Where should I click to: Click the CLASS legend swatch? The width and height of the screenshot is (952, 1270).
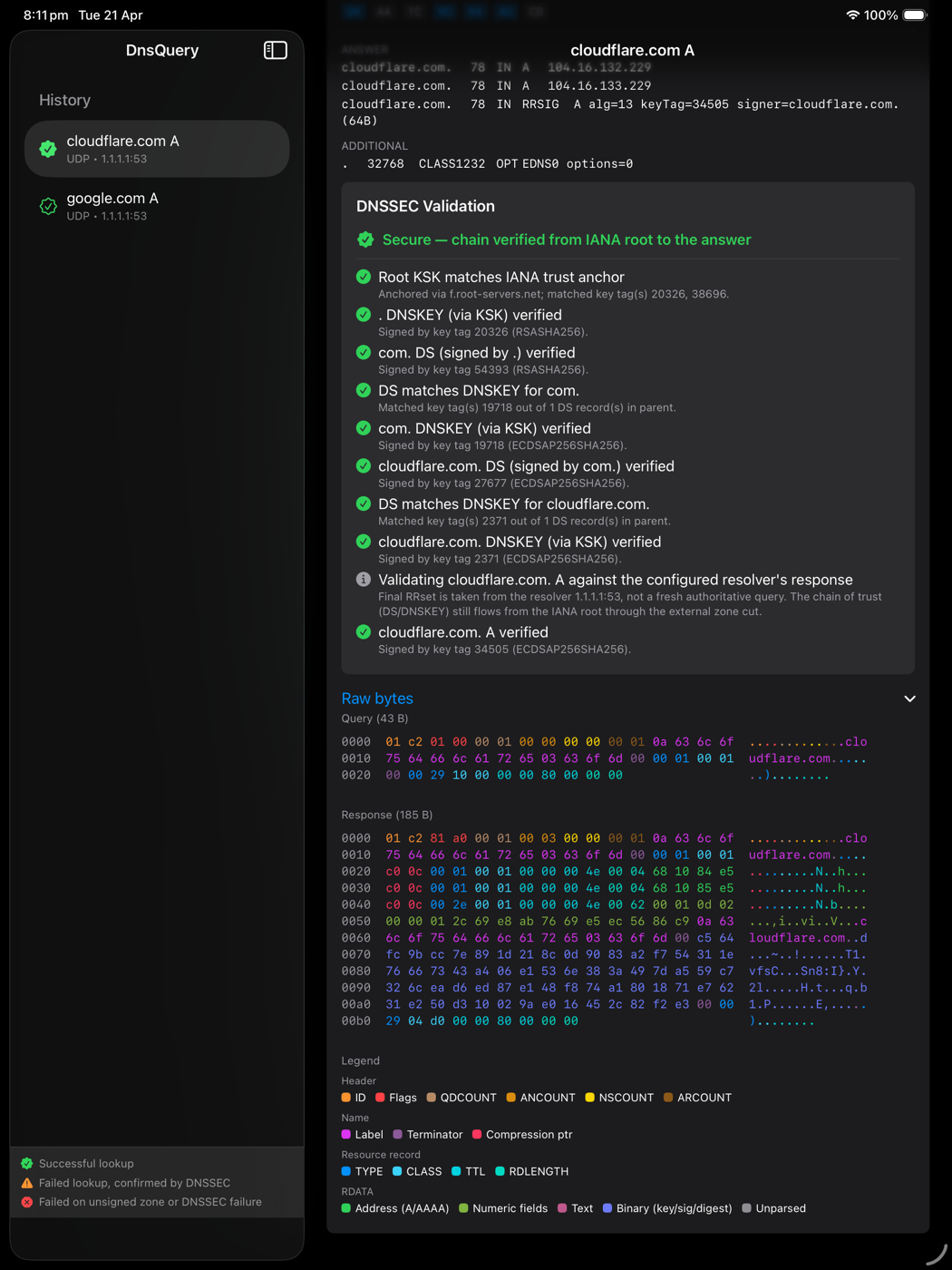tap(397, 1171)
